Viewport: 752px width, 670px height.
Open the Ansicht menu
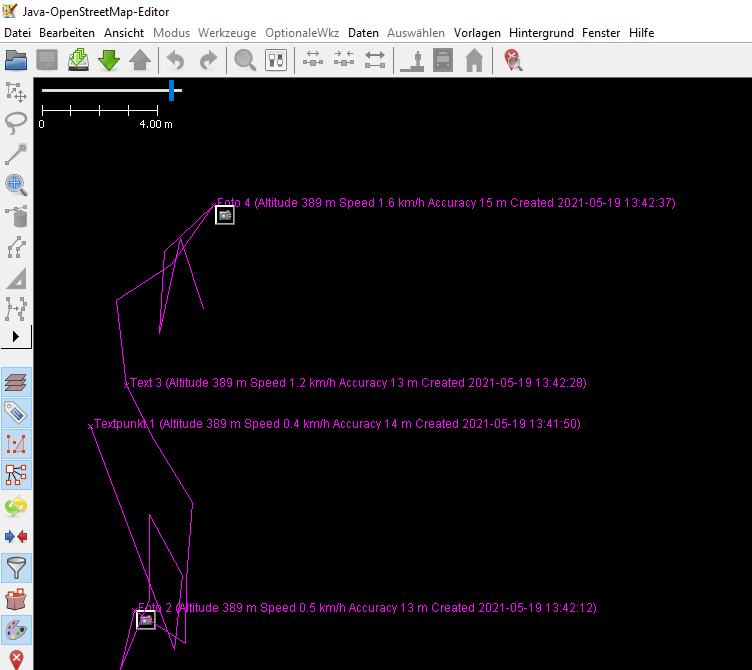point(124,33)
